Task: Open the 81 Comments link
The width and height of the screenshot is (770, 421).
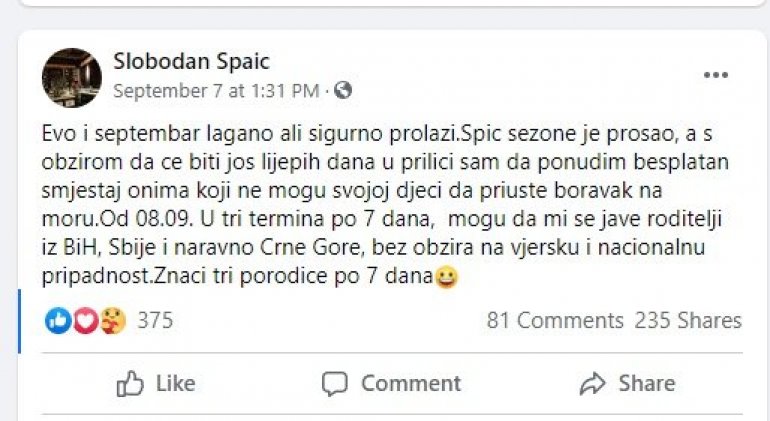Action: pos(555,321)
